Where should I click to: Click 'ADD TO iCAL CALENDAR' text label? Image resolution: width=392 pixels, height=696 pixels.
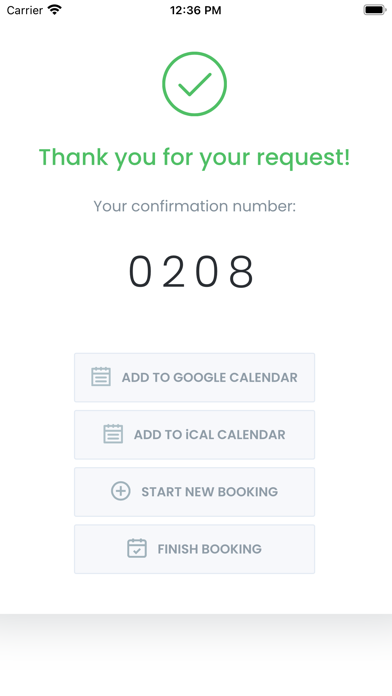[210, 435]
